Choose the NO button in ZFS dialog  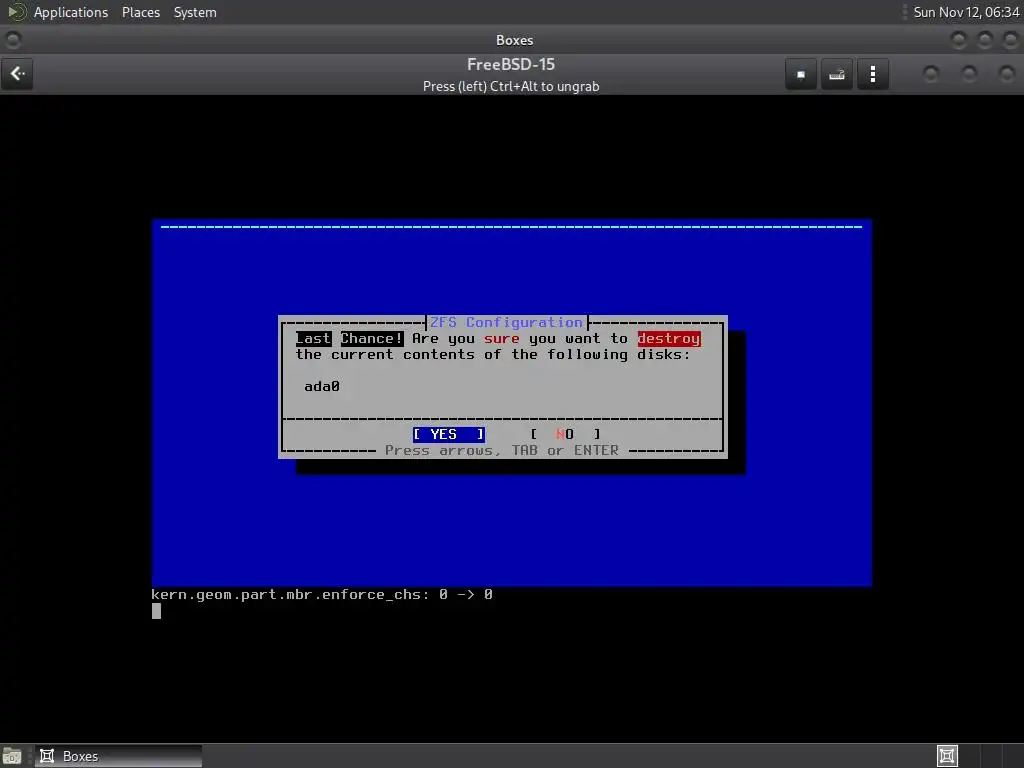(x=566, y=434)
